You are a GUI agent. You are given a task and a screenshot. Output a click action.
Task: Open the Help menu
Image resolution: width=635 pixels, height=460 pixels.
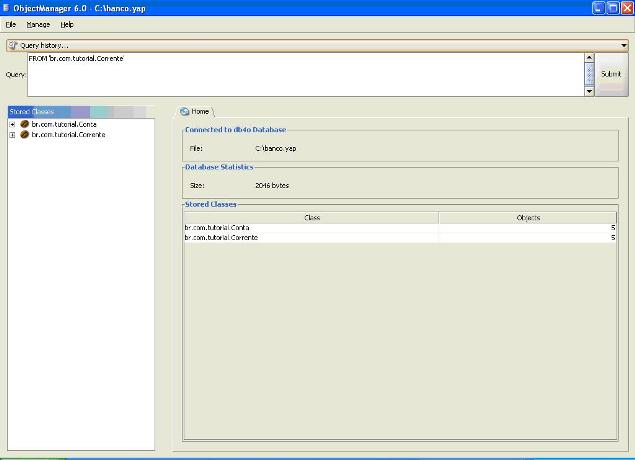point(67,24)
